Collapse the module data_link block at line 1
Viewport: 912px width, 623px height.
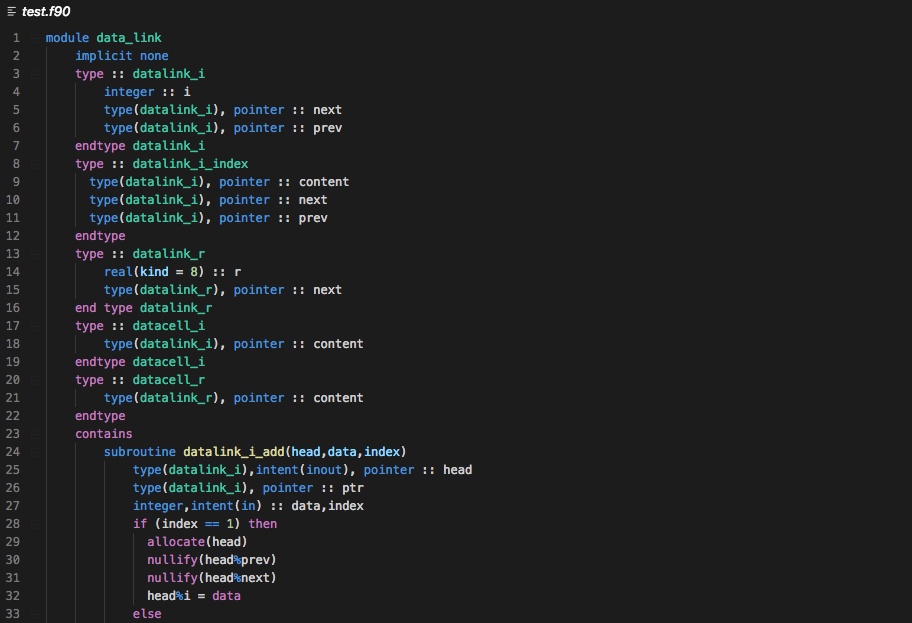pyautogui.click(x=35, y=38)
